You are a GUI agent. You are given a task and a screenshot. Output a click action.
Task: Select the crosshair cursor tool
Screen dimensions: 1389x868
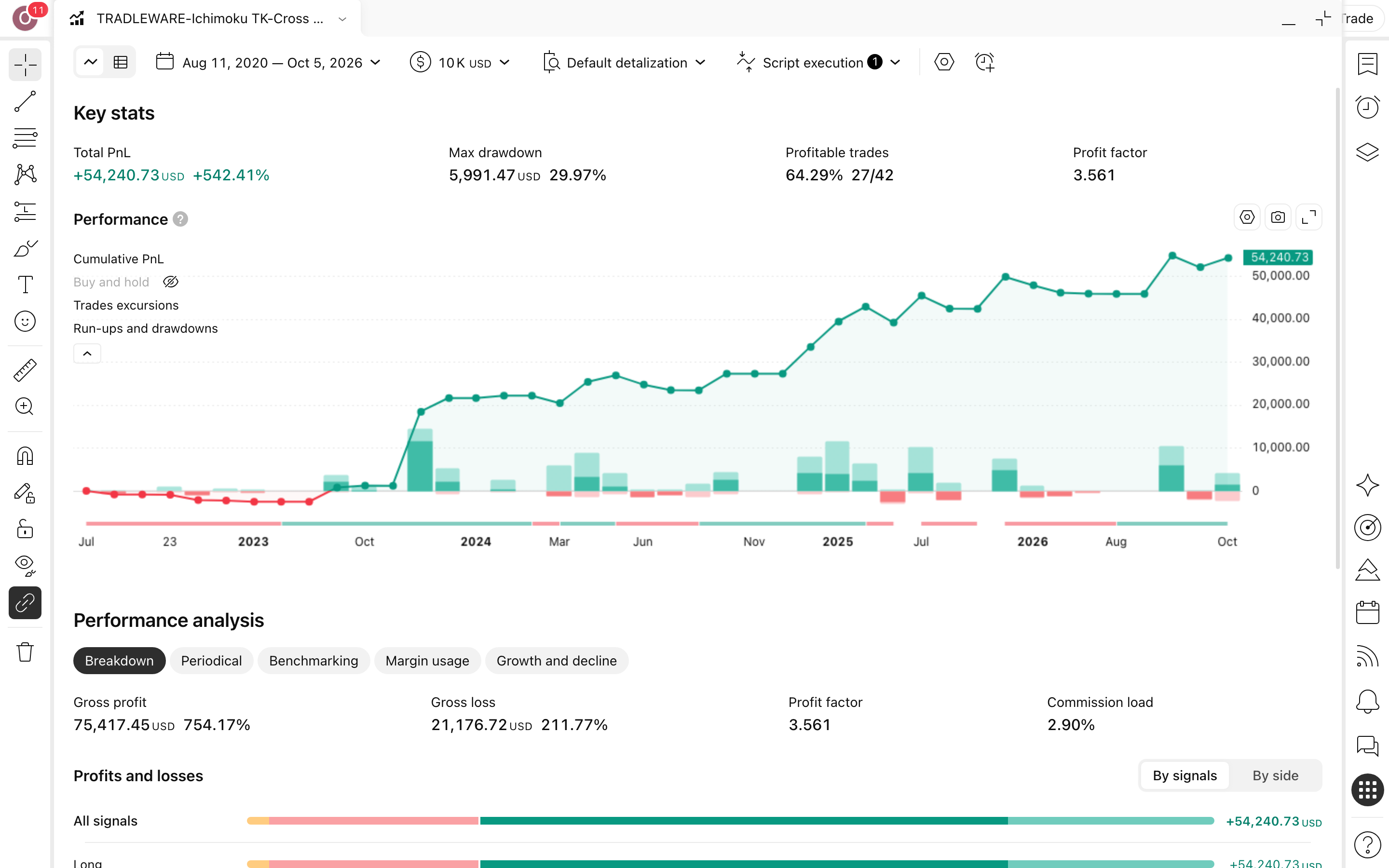(25, 64)
